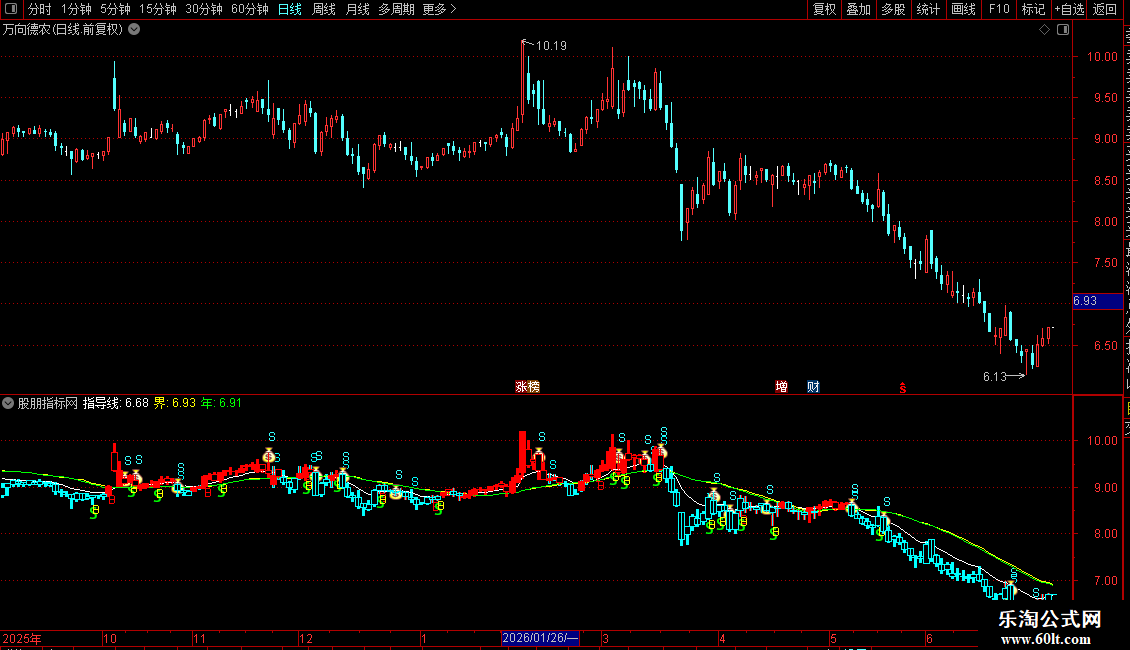Expand the indicator menu icon beside 股朋指标网
Image resolution: width=1130 pixels, height=650 pixels.
8,403
